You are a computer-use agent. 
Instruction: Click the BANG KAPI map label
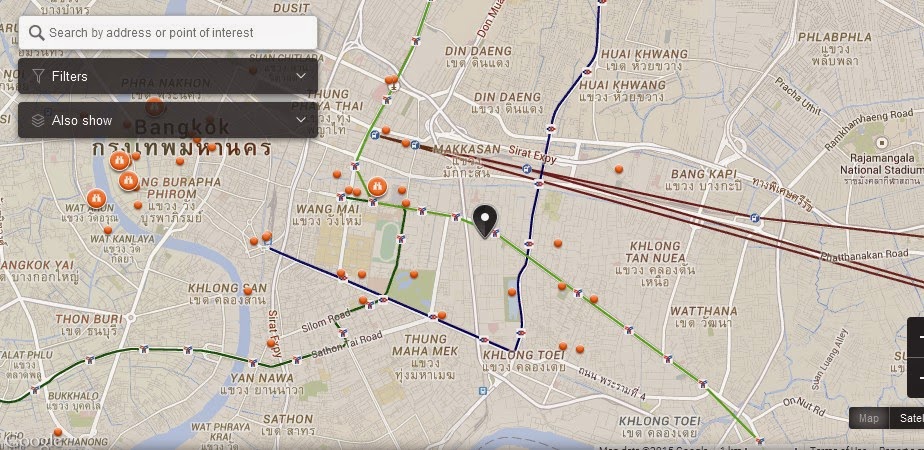(704, 174)
